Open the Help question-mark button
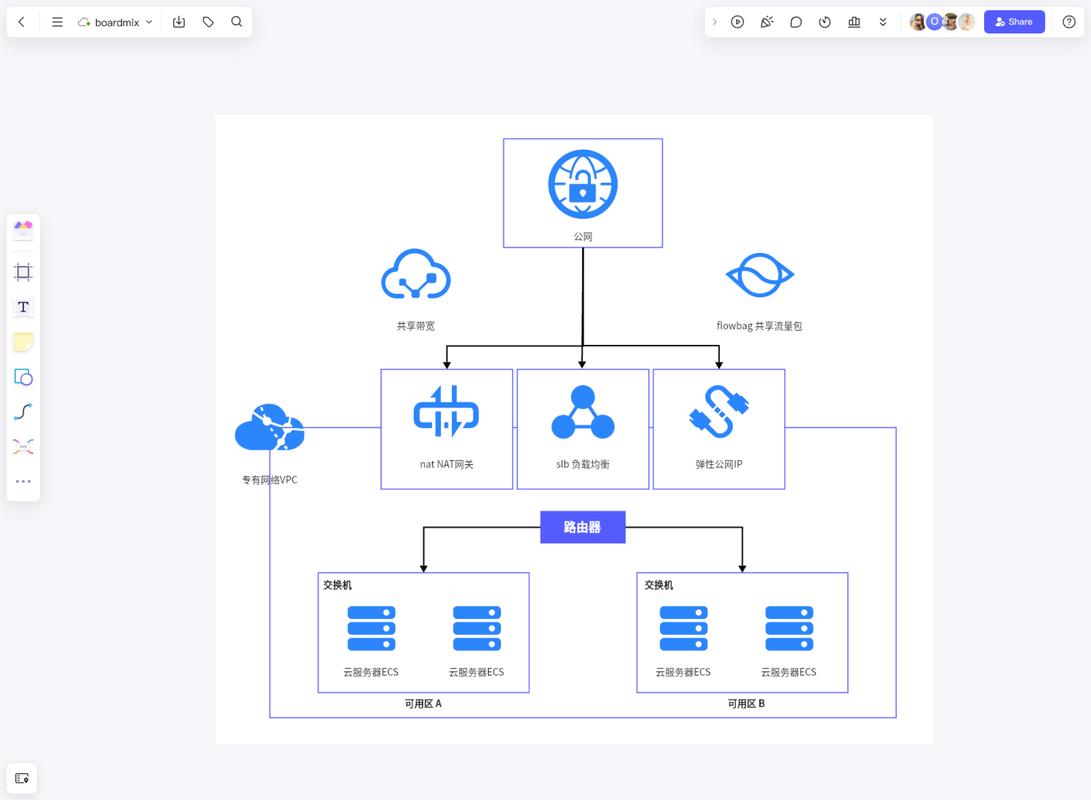 pyautogui.click(x=1068, y=21)
